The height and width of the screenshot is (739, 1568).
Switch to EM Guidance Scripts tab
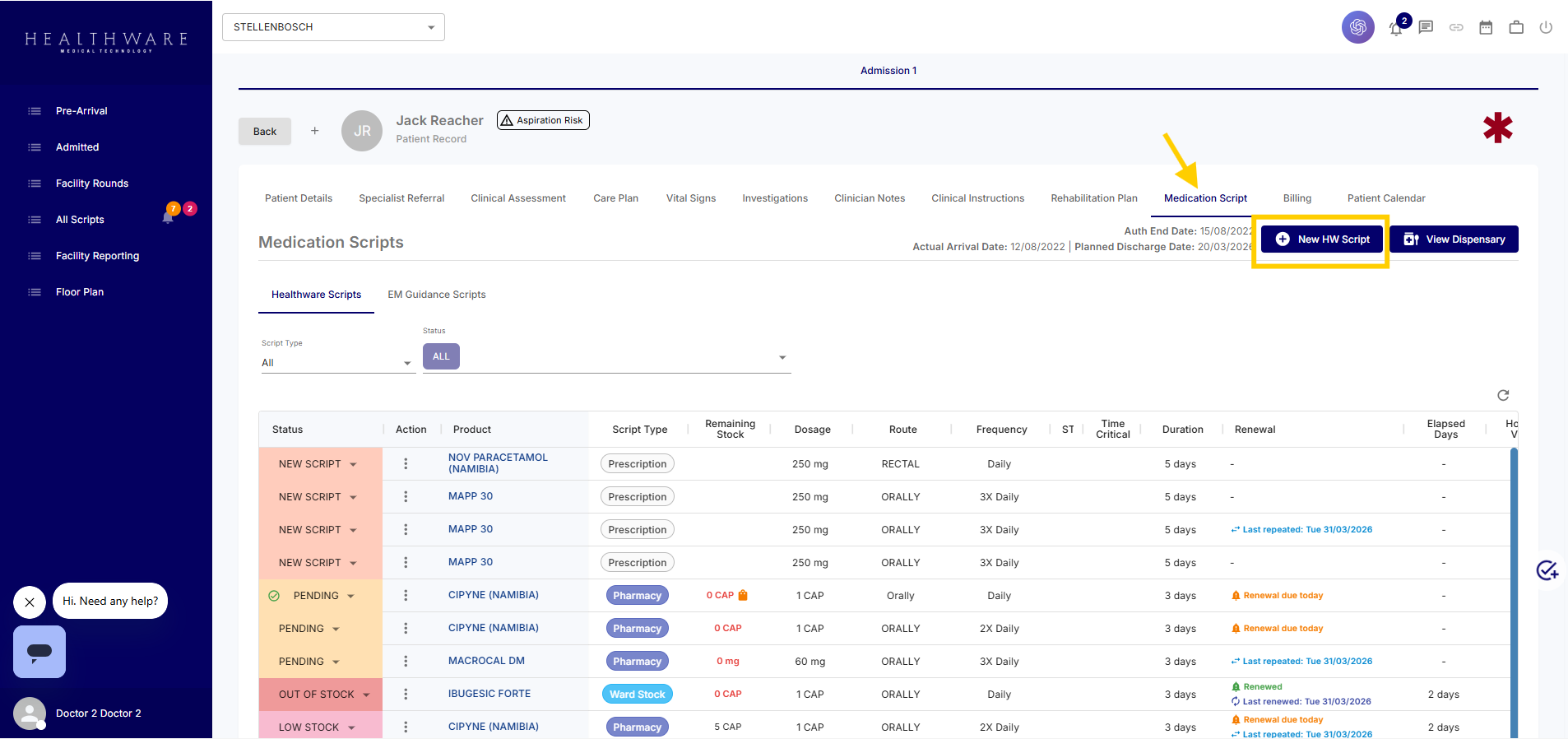click(437, 295)
